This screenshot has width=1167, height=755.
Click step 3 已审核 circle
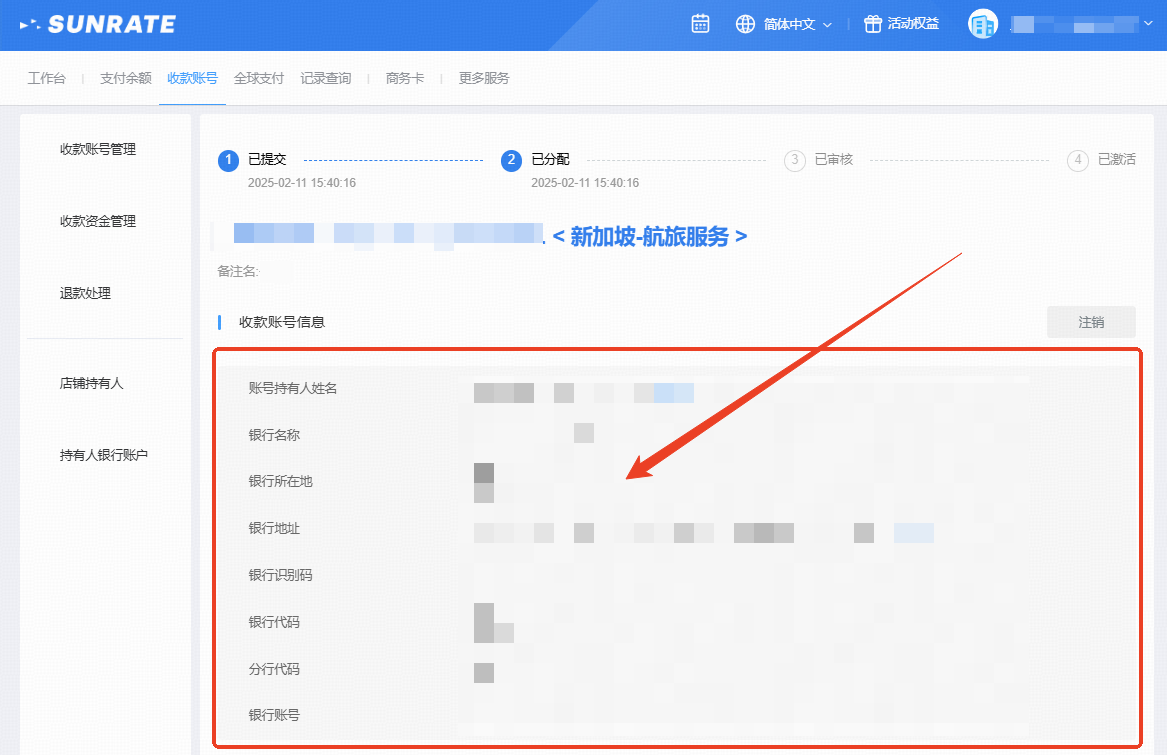(795, 160)
